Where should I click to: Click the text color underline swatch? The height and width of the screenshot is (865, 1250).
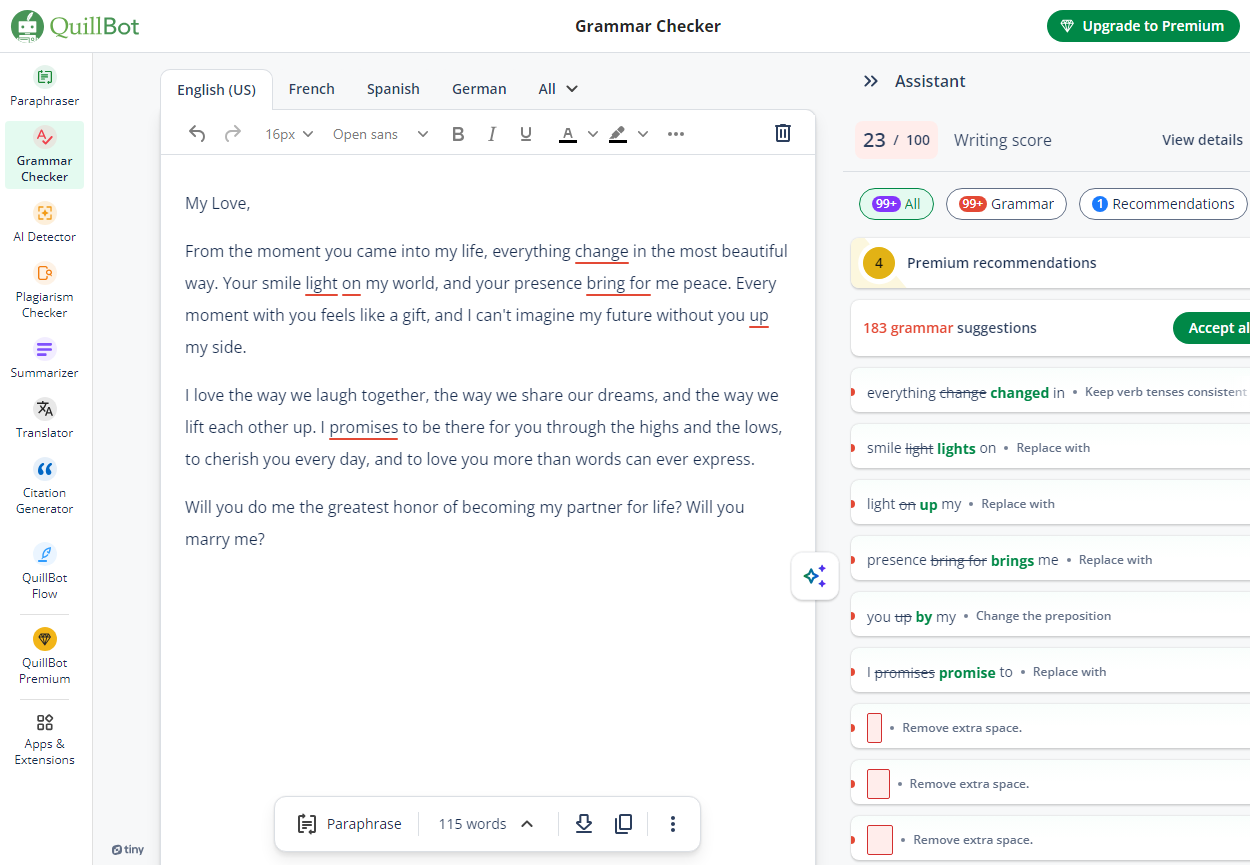click(x=568, y=134)
